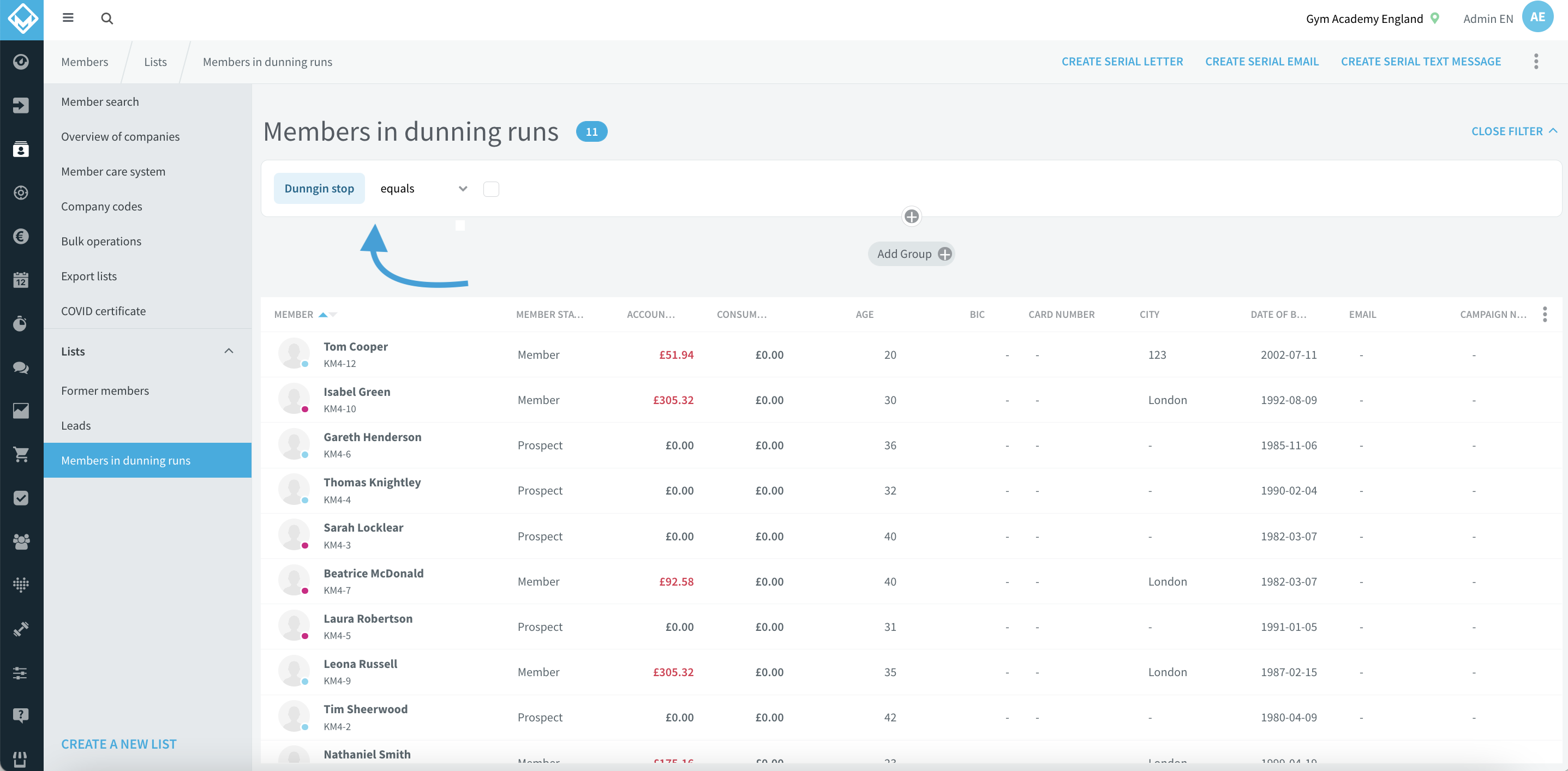Viewport: 1568px width, 771px height.
Task: Sort by Member column header
Action: click(x=294, y=315)
